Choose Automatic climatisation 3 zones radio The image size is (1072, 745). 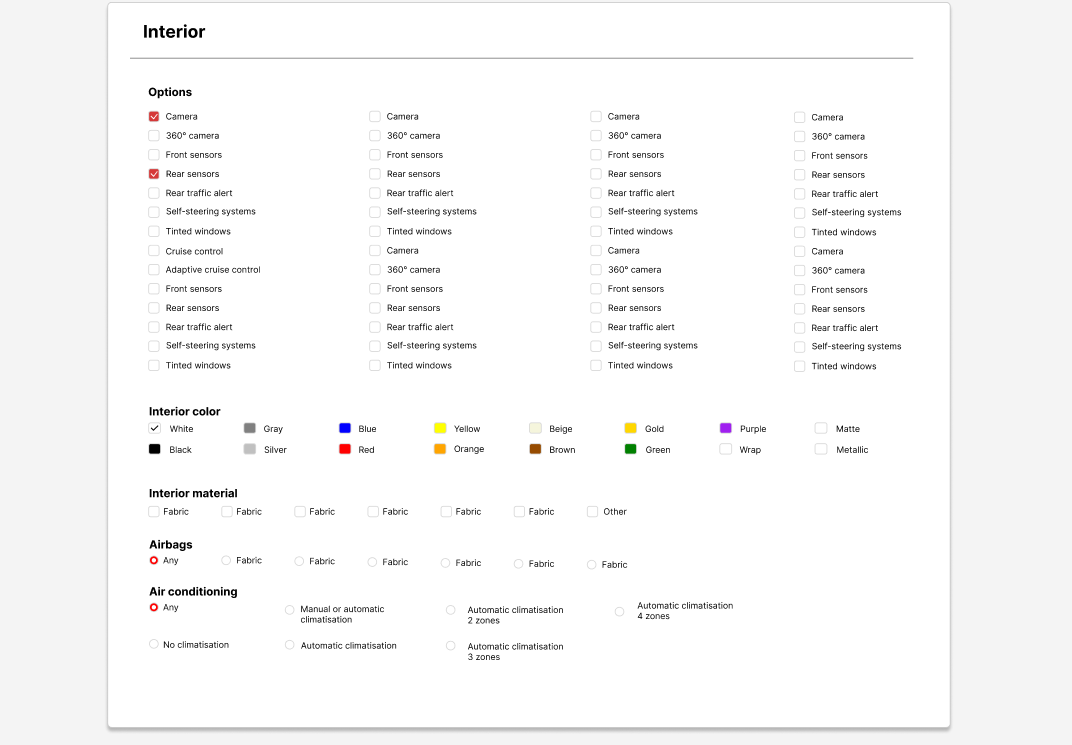pos(451,646)
